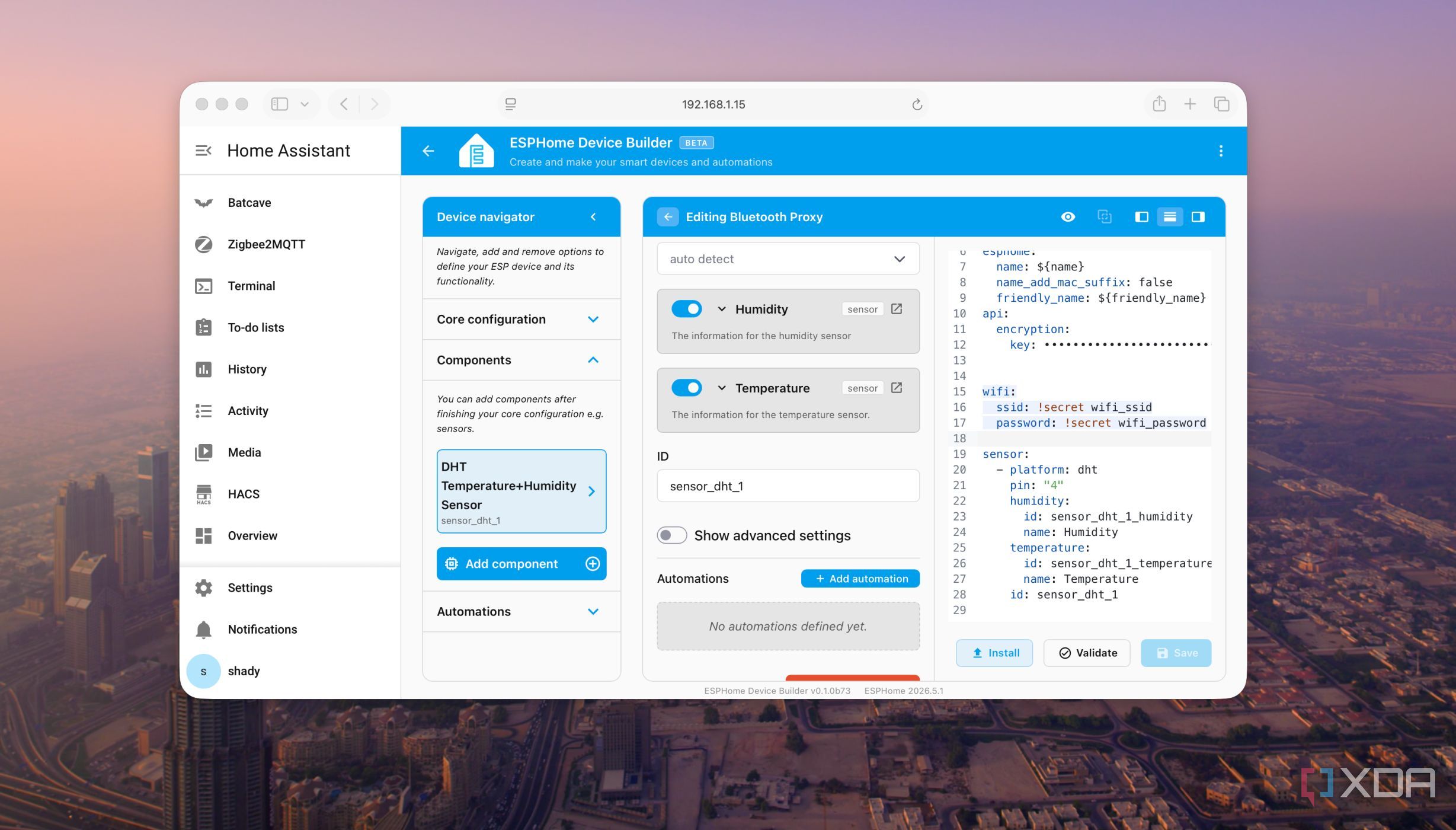Click the Install button
1456x830 pixels.
point(994,653)
